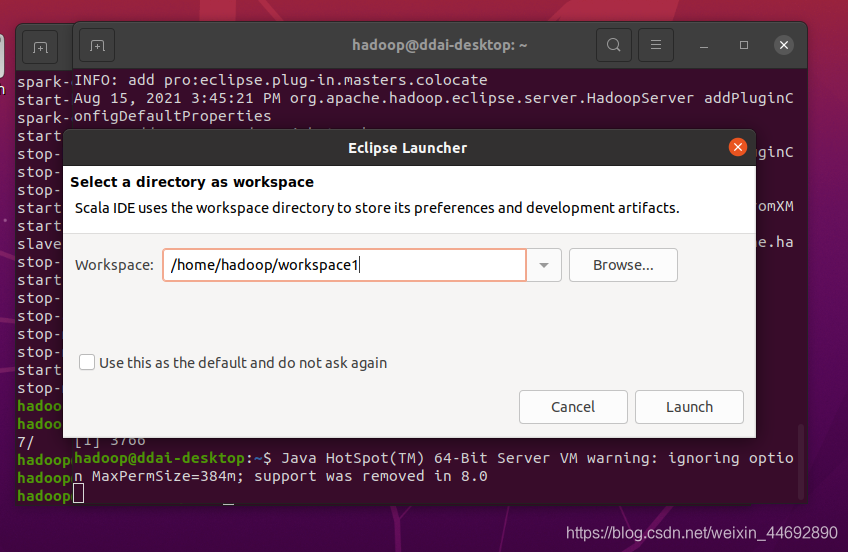Focus the Workspace path input field
The image size is (848, 552).
(x=344, y=265)
